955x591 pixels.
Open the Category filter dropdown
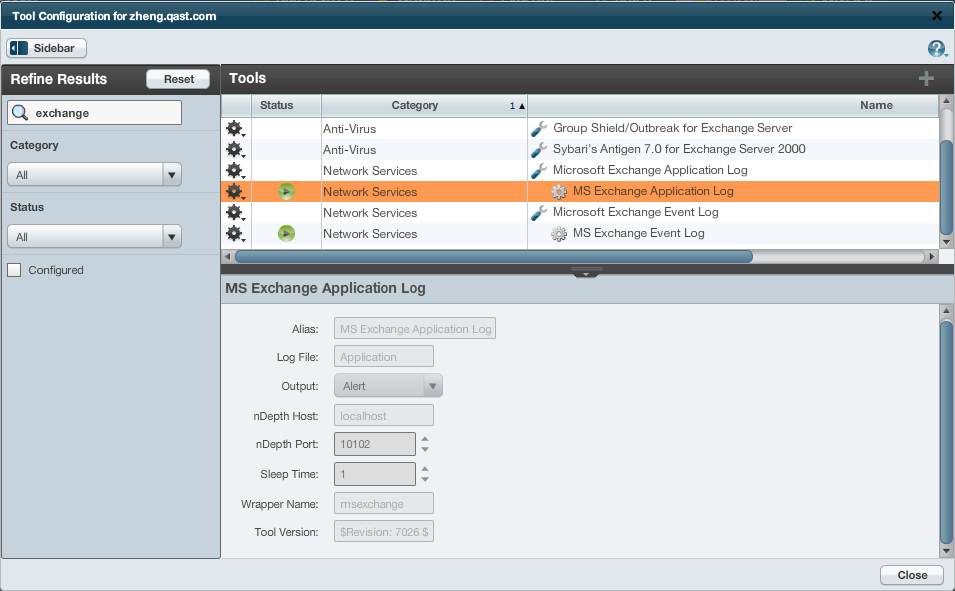coord(94,175)
